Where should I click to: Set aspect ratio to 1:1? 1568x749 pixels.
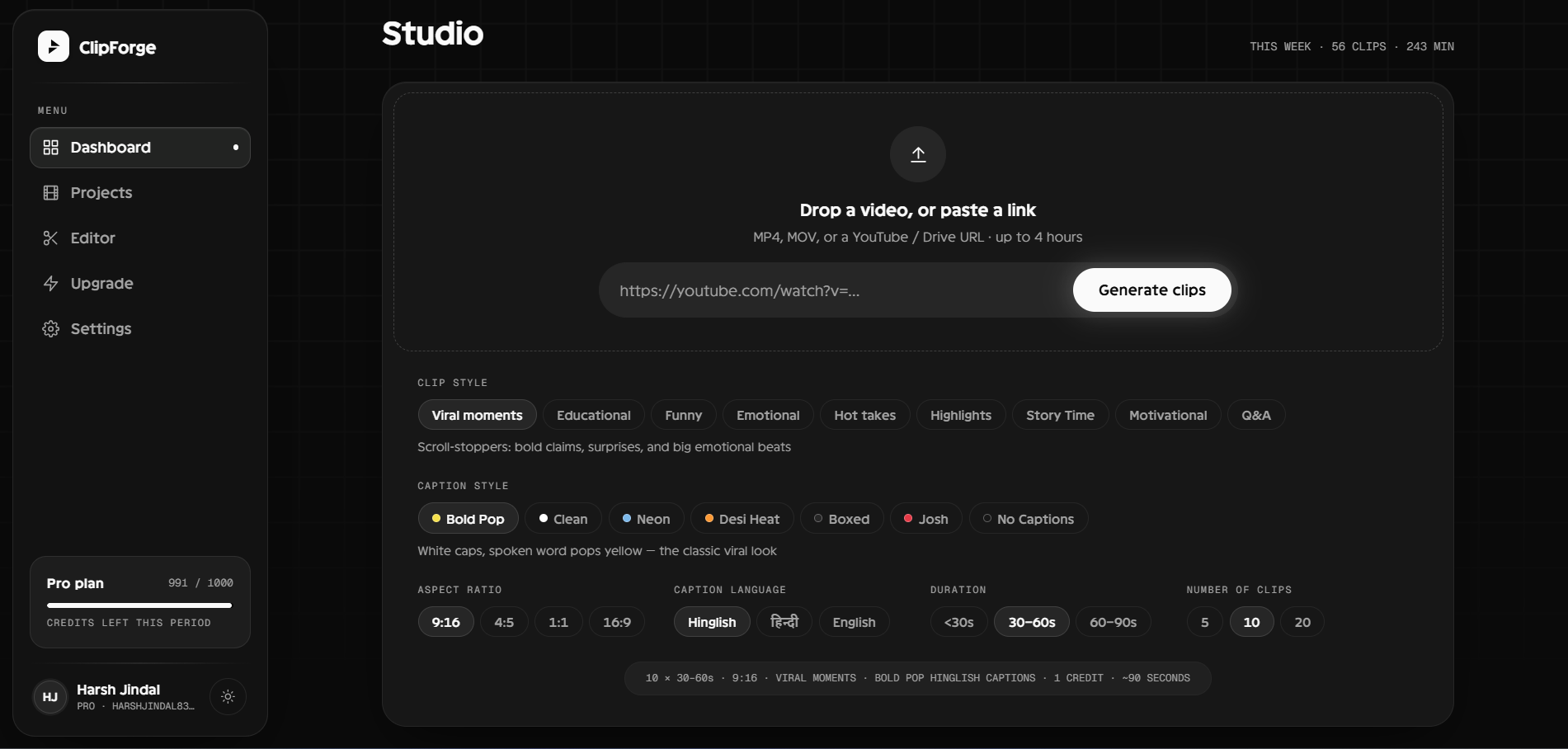[558, 622]
